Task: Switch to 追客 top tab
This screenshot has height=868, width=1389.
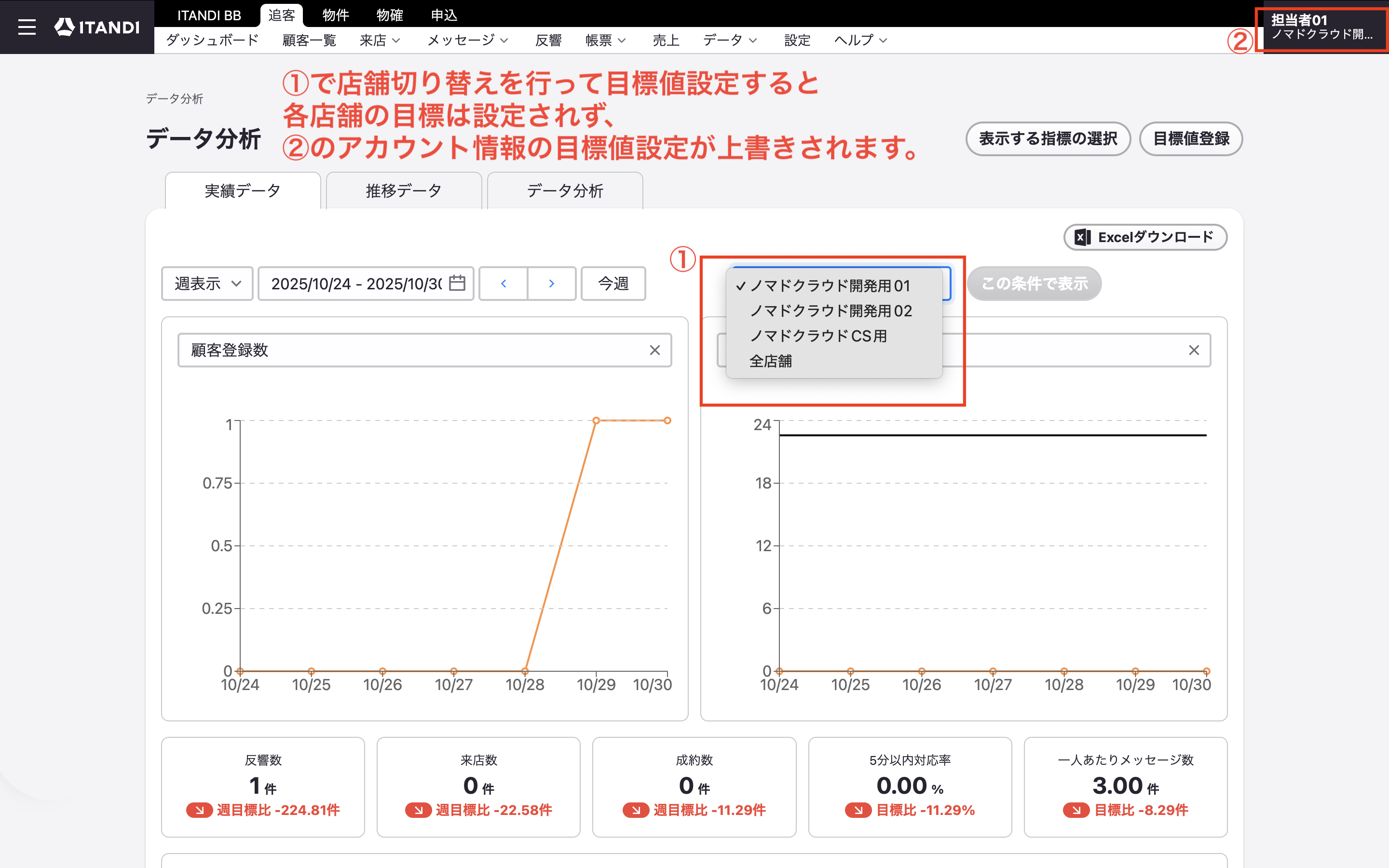Action: 281,15
